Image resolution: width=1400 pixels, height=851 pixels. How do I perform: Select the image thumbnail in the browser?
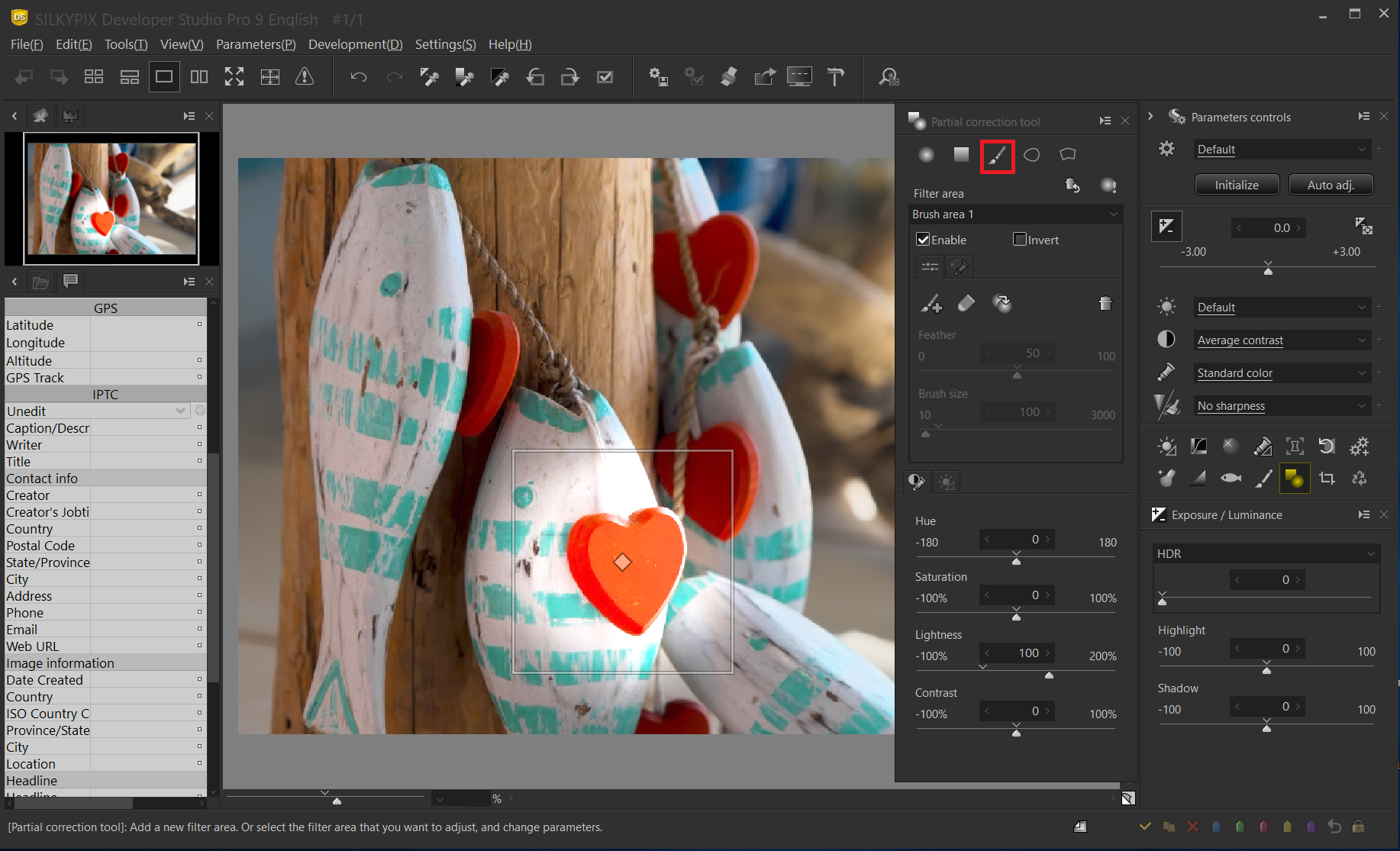pyautogui.click(x=111, y=198)
